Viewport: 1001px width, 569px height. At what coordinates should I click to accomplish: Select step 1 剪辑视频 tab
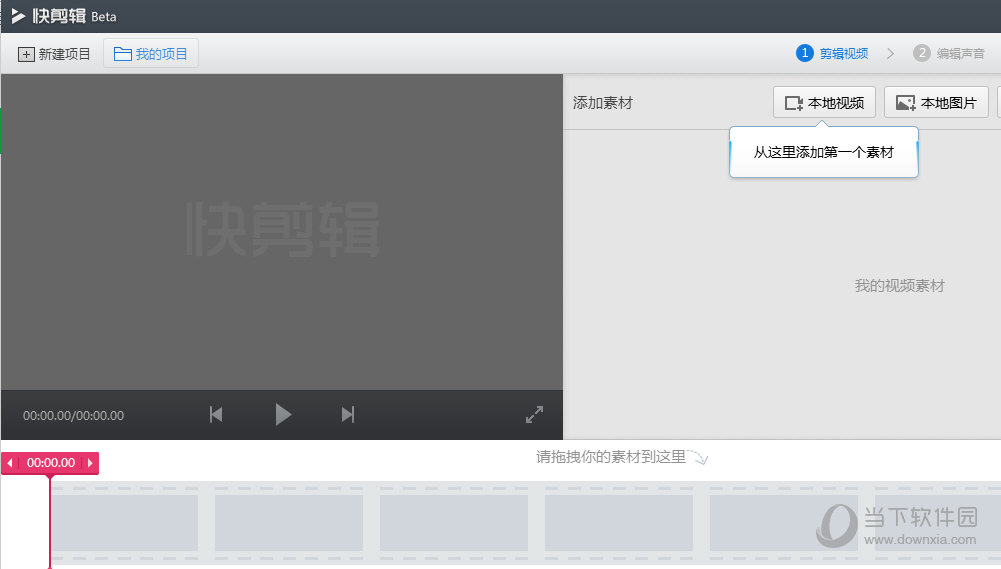832,54
